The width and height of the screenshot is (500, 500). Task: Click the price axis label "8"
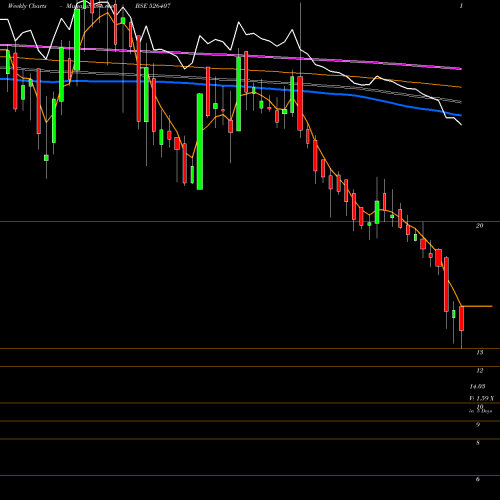(x=478, y=443)
